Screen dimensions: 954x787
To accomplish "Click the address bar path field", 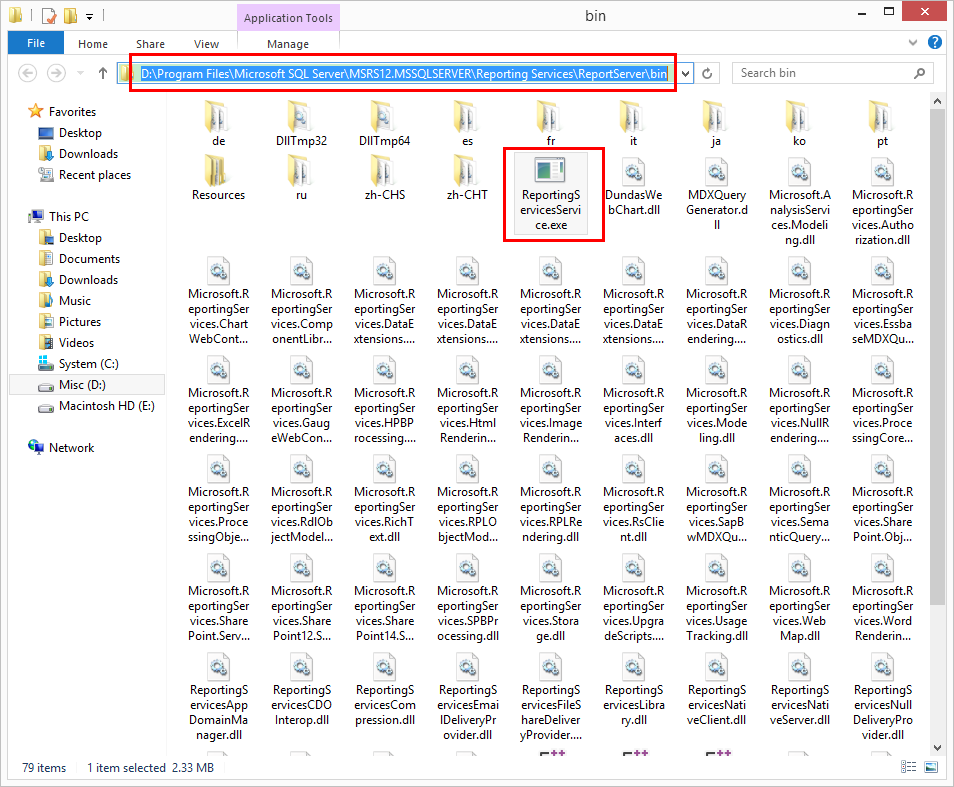I will click(399, 74).
